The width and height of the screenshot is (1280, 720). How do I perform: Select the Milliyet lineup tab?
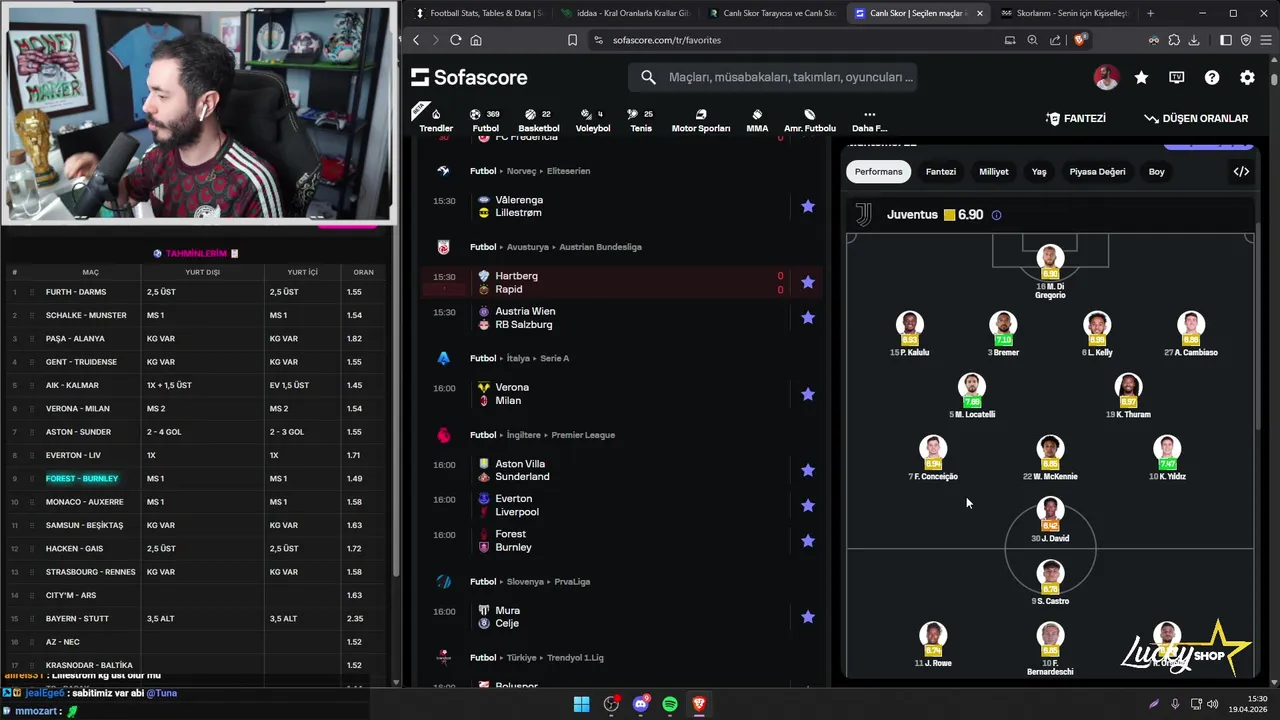click(993, 171)
